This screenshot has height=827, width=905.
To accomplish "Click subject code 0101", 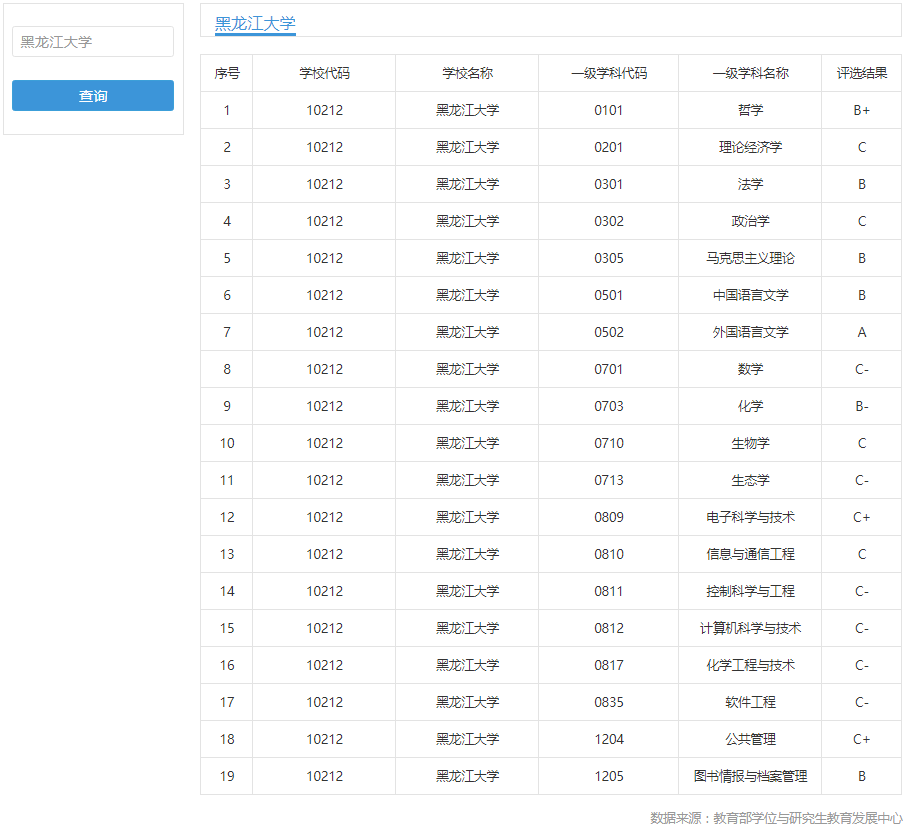I will coord(609,110).
